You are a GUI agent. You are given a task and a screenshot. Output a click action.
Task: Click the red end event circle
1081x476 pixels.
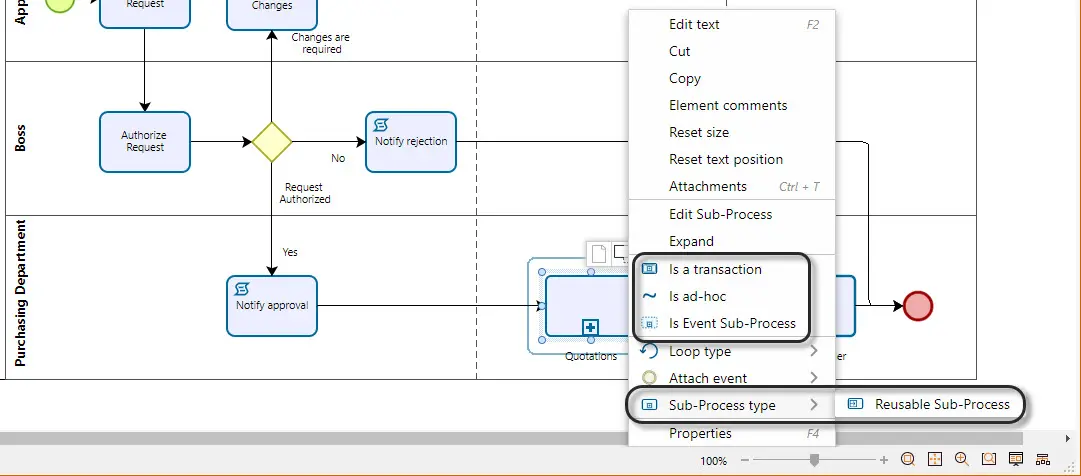(918, 306)
